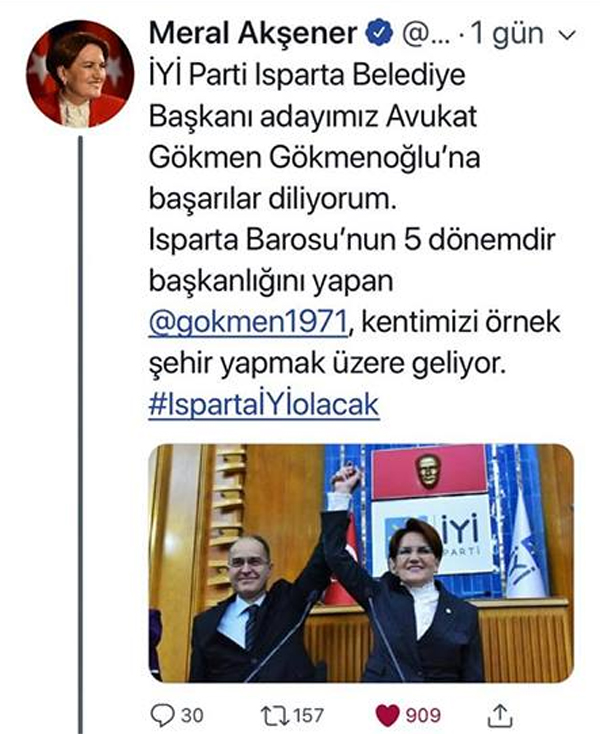Image resolution: width=600 pixels, height=734 pixels.
Task: Click the truncated @... handle
Action: tap(425, 34)
